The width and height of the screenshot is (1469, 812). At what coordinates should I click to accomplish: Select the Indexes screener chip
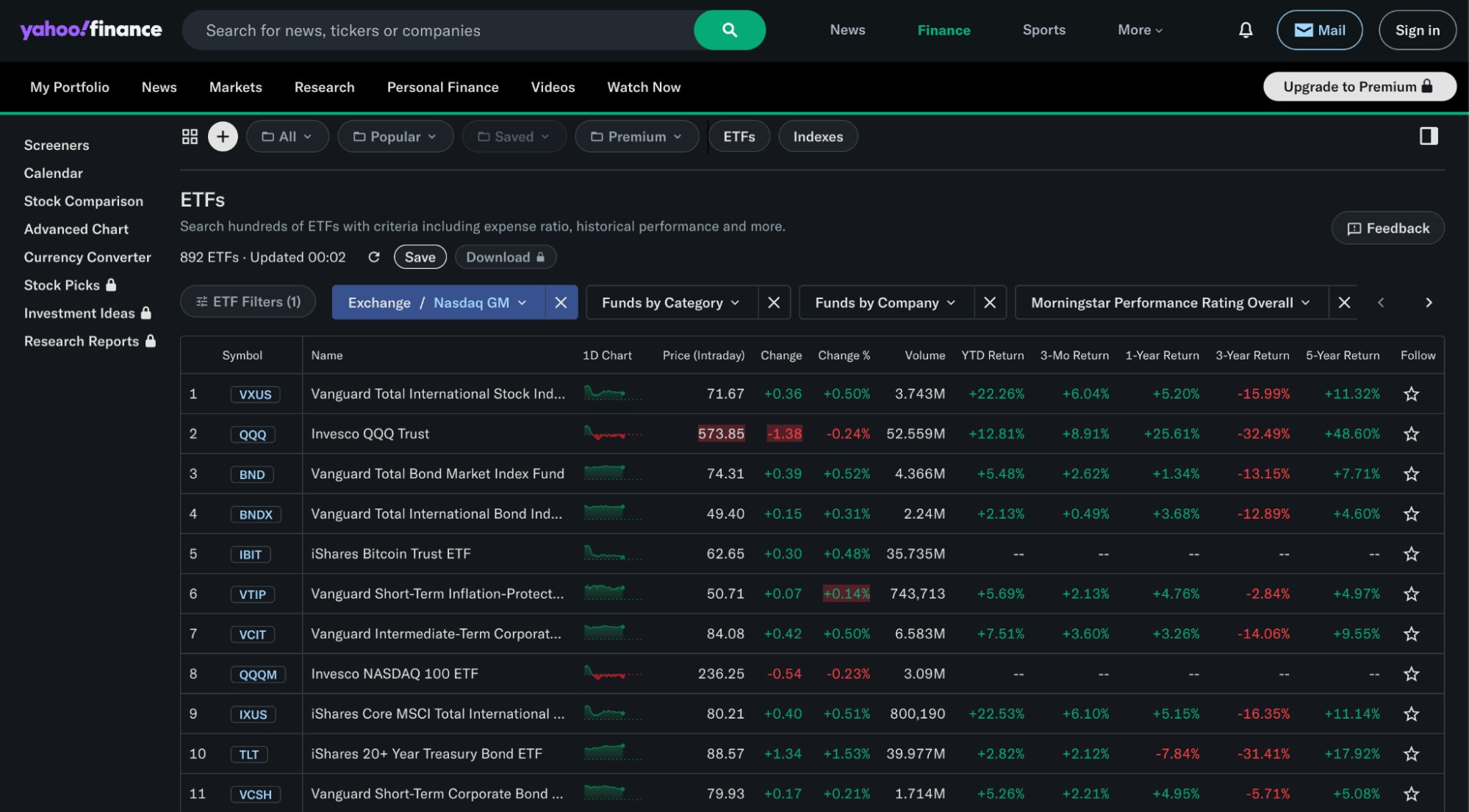pyautogui.click(x=818, y=137)
